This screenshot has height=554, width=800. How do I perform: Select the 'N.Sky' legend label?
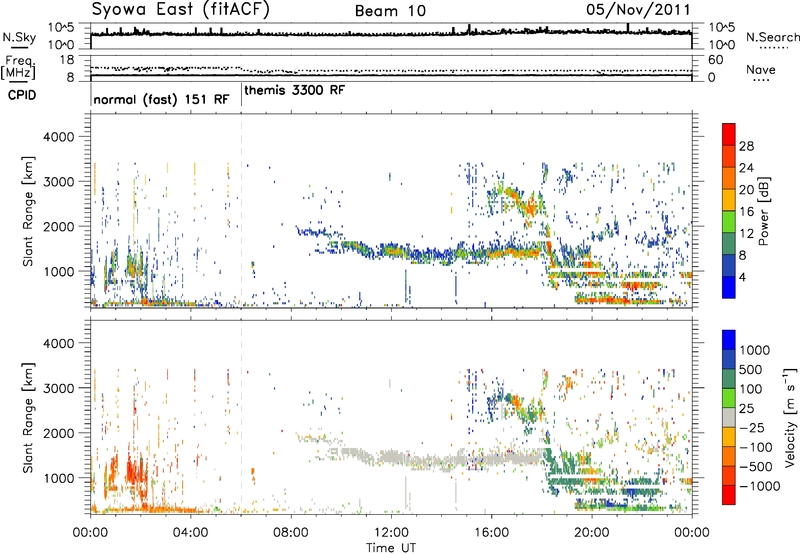19,37
